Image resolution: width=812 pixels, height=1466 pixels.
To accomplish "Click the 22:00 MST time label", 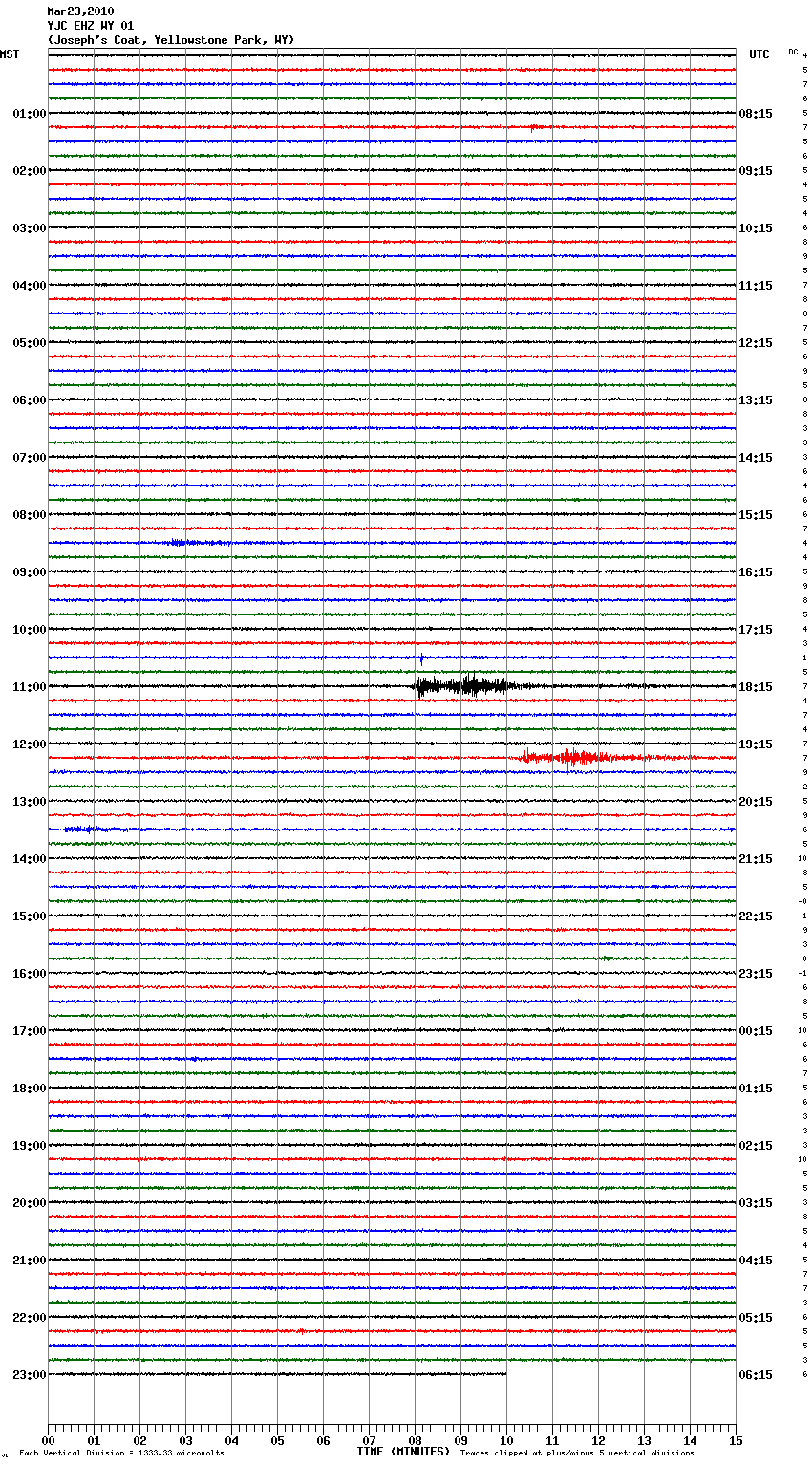I will tap(30, 1318).
